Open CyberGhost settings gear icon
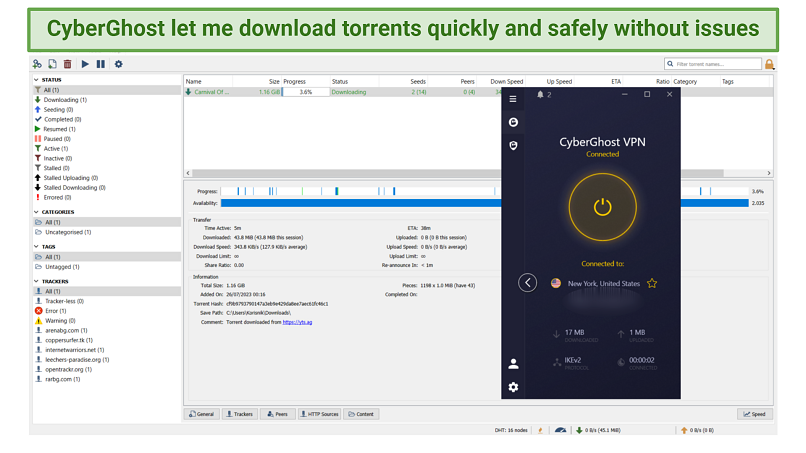Screen dimensions: 806x453 tap(513, 387)
